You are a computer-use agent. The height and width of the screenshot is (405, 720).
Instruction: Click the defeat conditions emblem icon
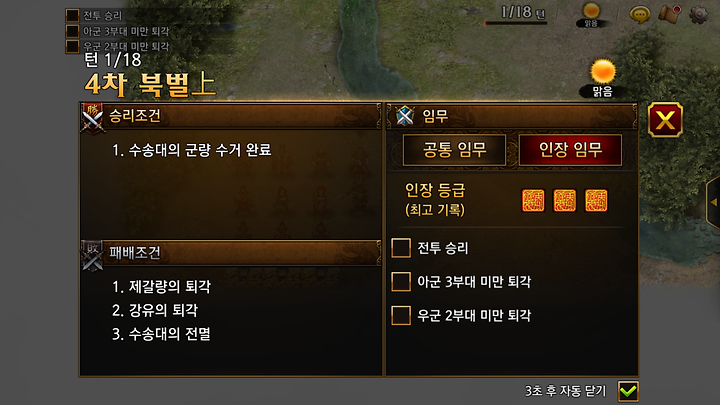pyautogui.click(x=92, y=255)
